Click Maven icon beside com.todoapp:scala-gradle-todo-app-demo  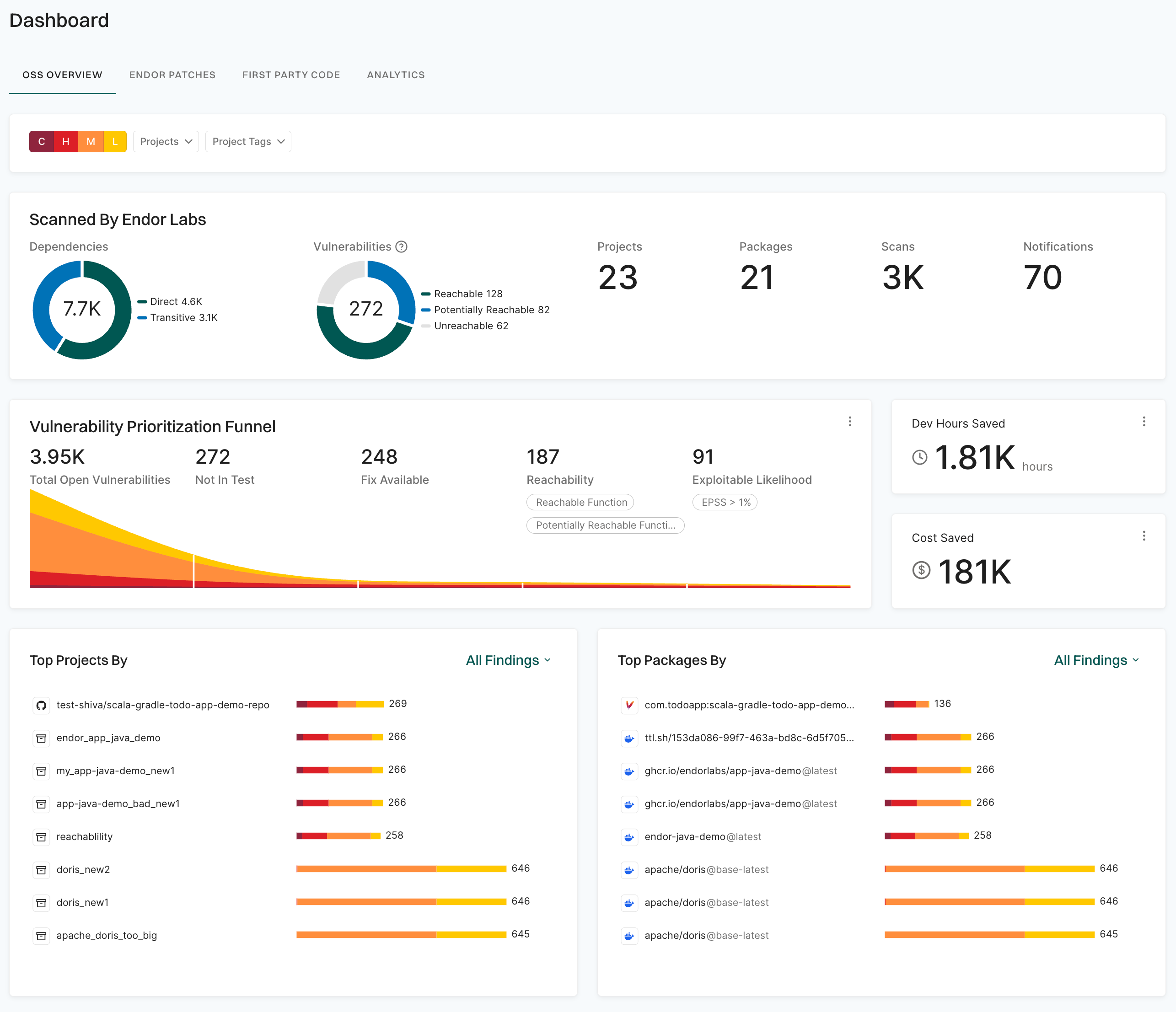point(629,705)
